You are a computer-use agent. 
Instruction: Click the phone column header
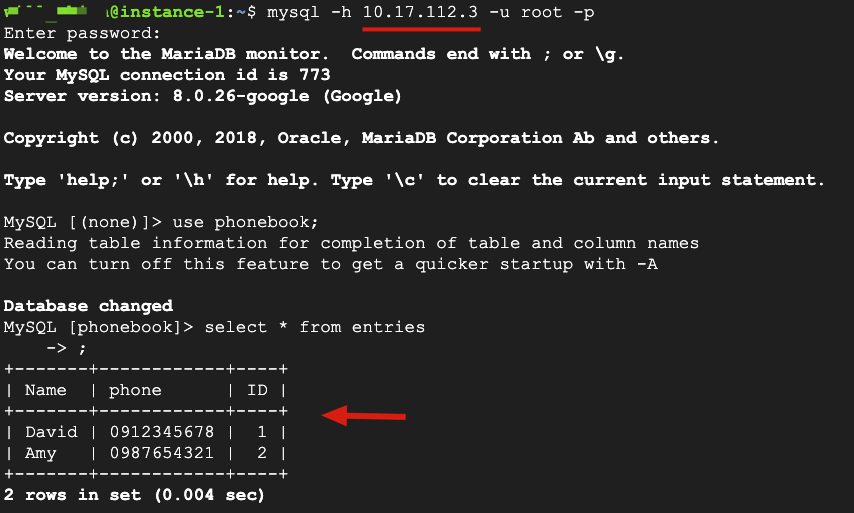tap(135, 390)
